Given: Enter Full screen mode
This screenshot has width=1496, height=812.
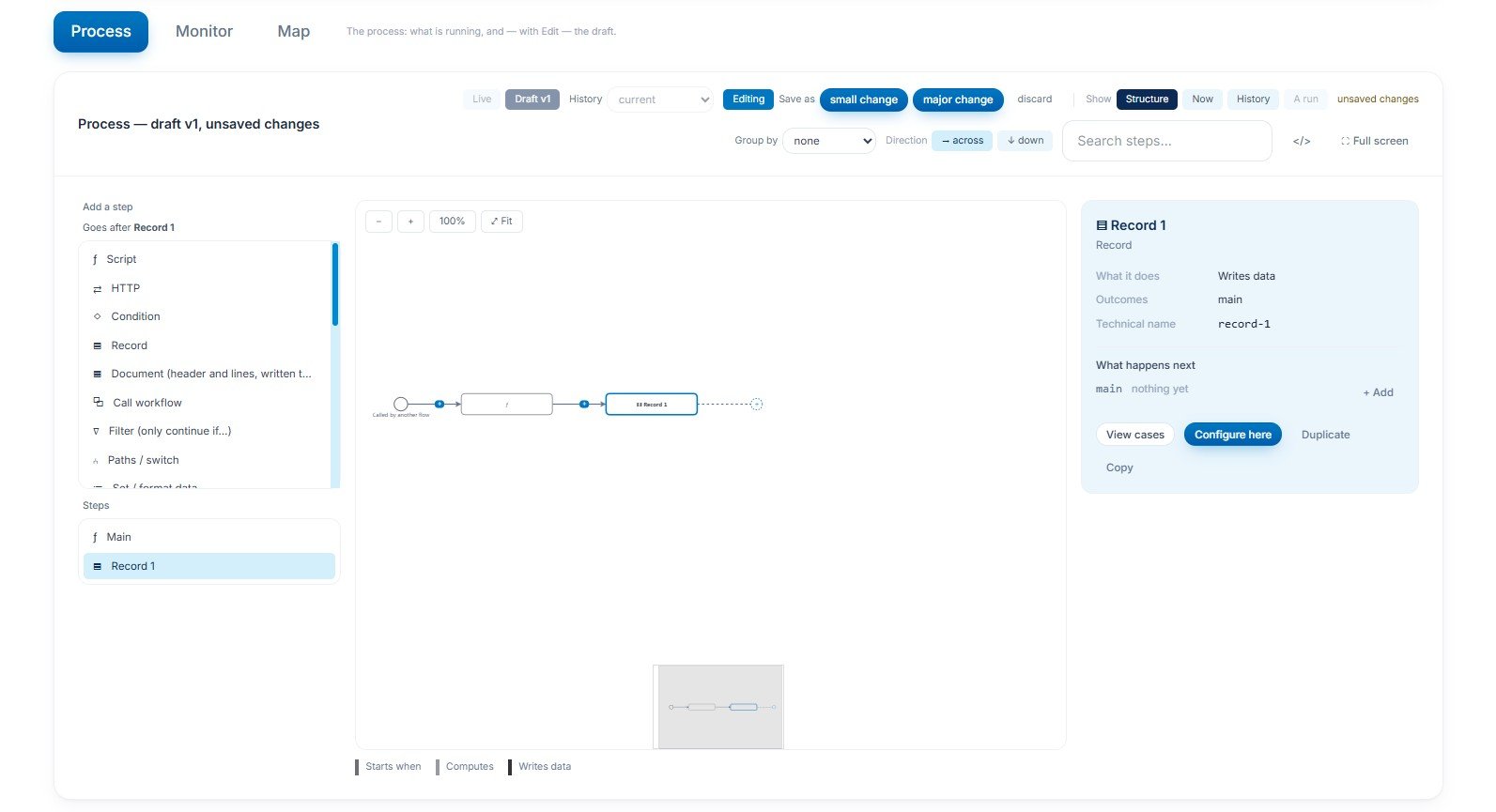Looking at the screenshot, I should coord(1375,141).
